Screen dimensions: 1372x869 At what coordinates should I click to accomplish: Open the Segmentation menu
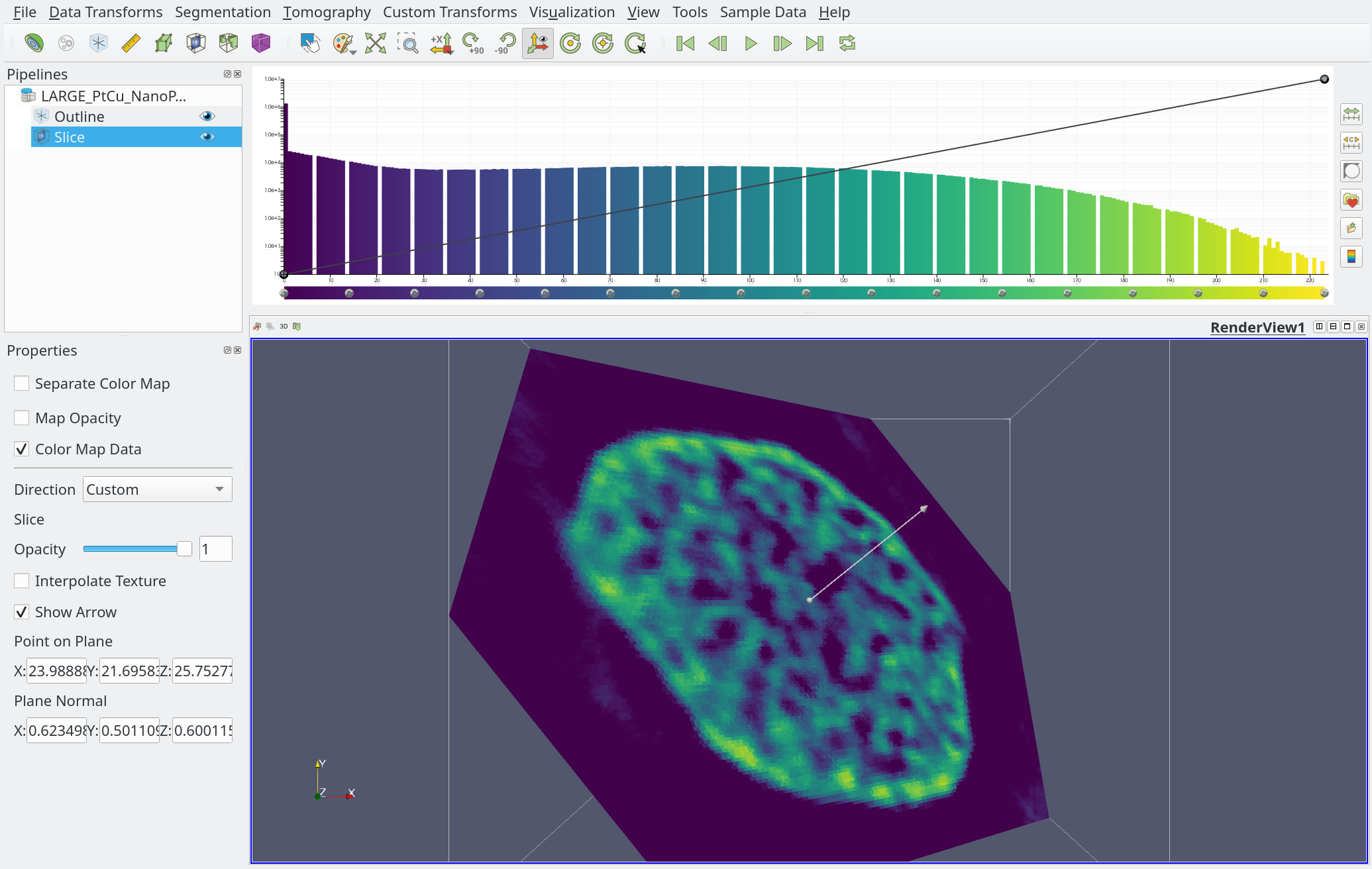coord(223,12)
